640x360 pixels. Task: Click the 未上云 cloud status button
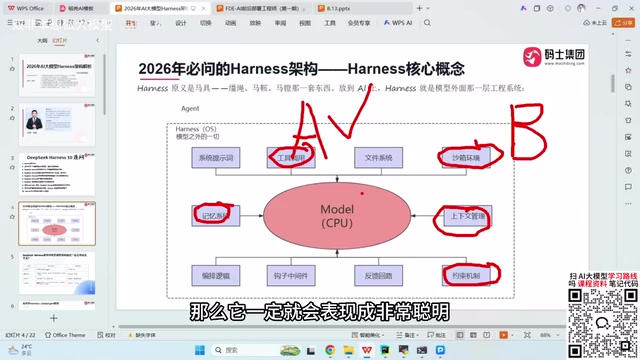tap(595, 23)
